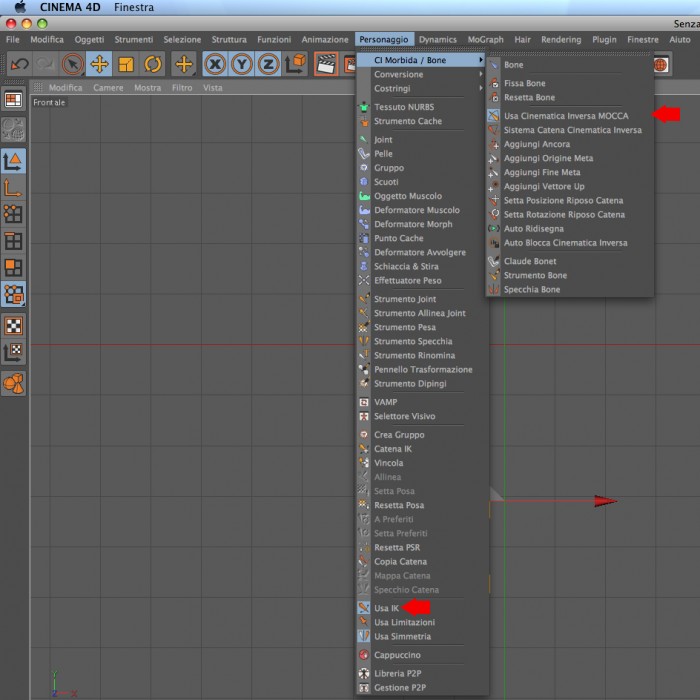Open the MoGraph menu
Screen dimensions: 700x700
(485, 40)
